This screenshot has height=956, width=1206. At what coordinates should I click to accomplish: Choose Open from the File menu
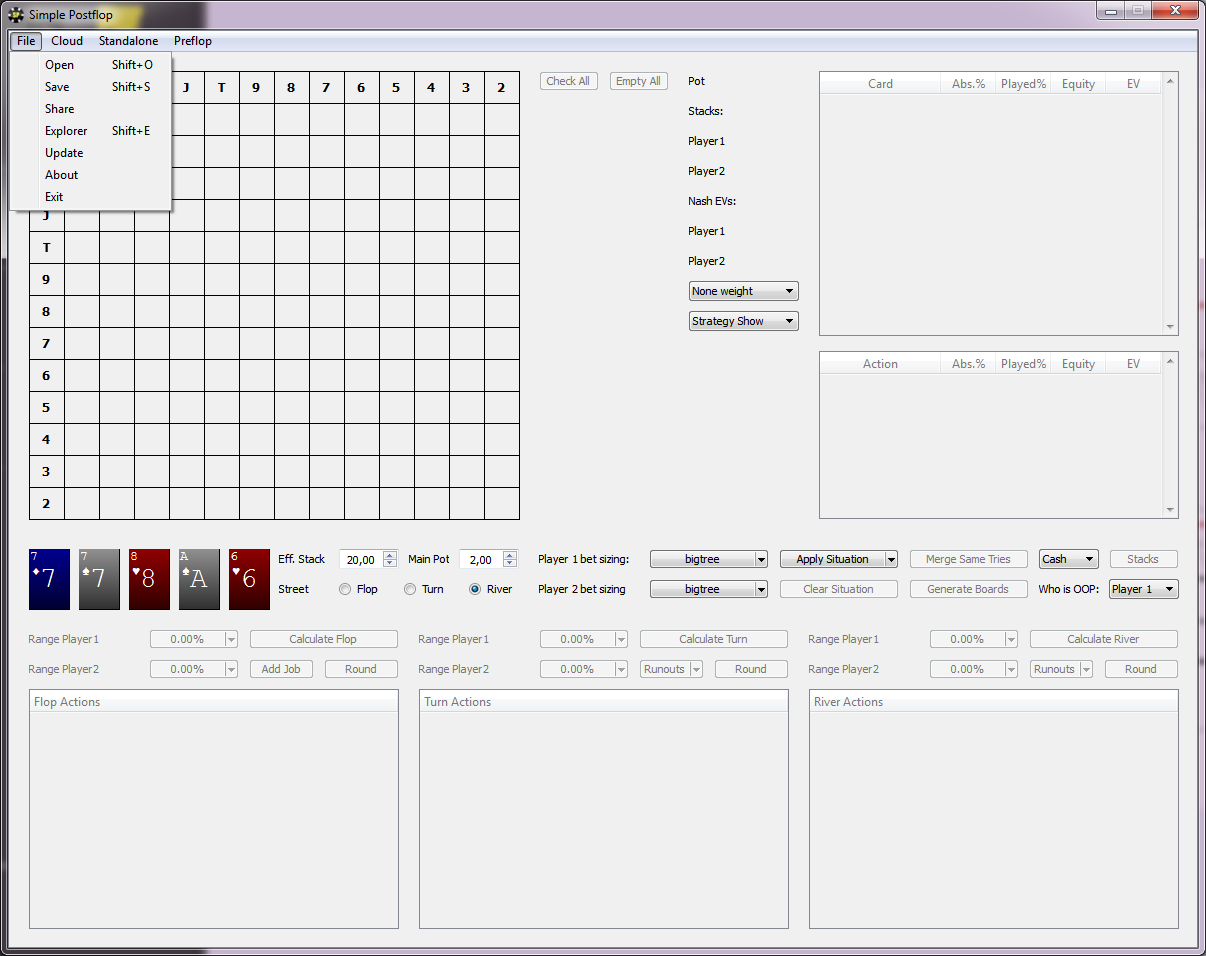tap(91, 65)
